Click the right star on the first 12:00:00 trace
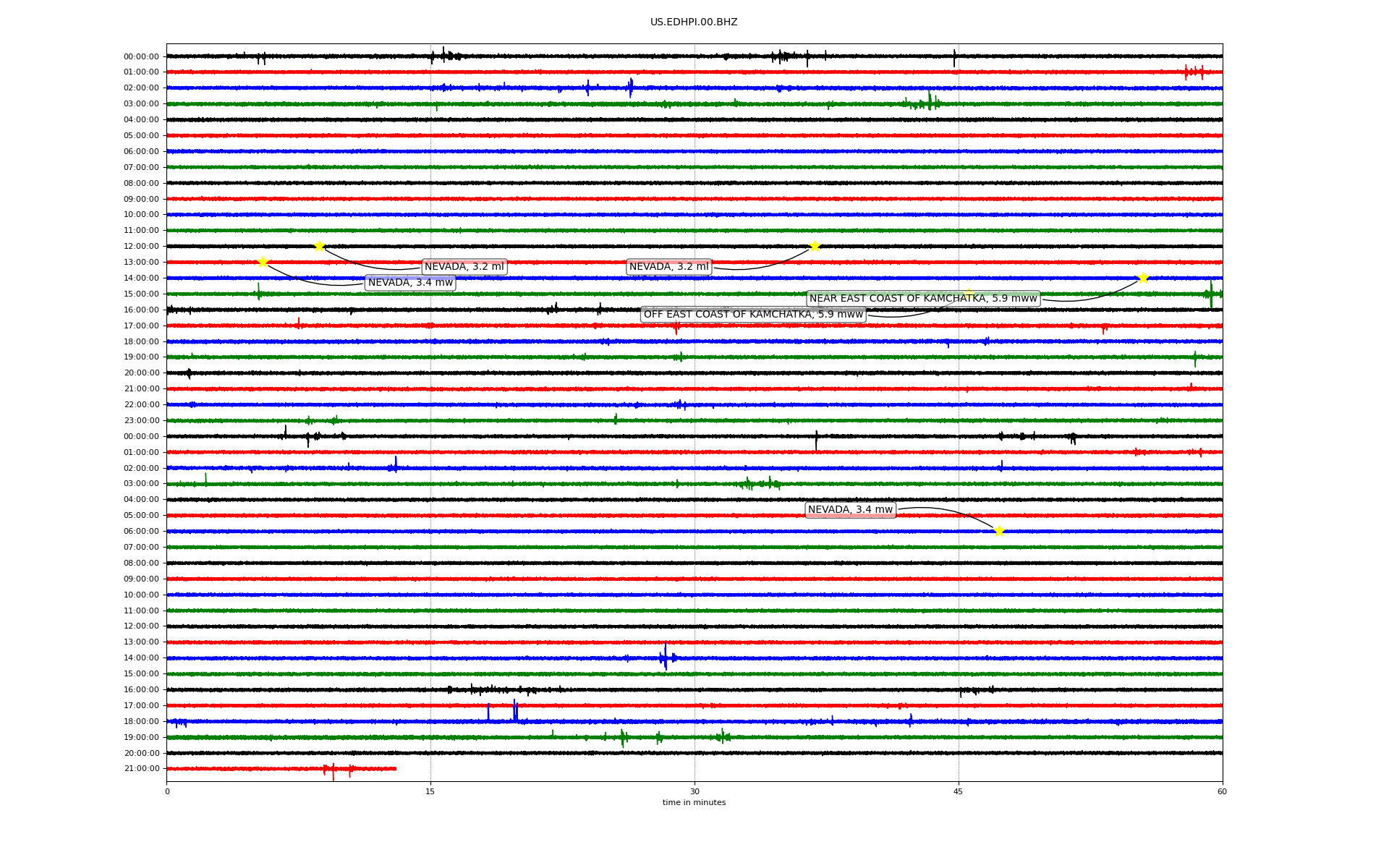Screen dimensions: 1389x868 [815, 246]
